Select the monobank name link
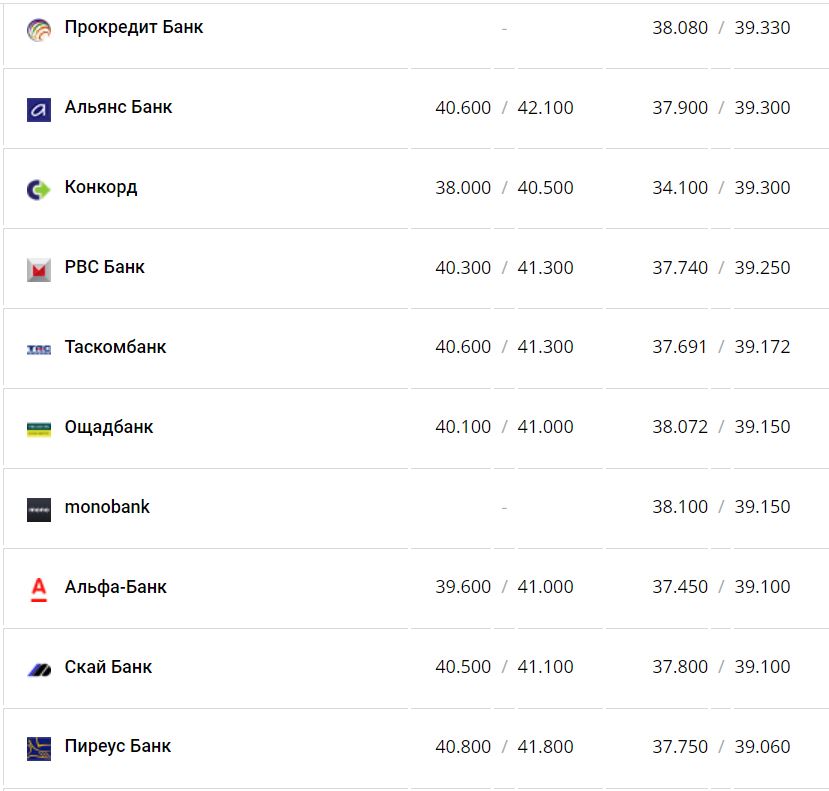Viewport: 829px width, 791px height. [107, 507]
